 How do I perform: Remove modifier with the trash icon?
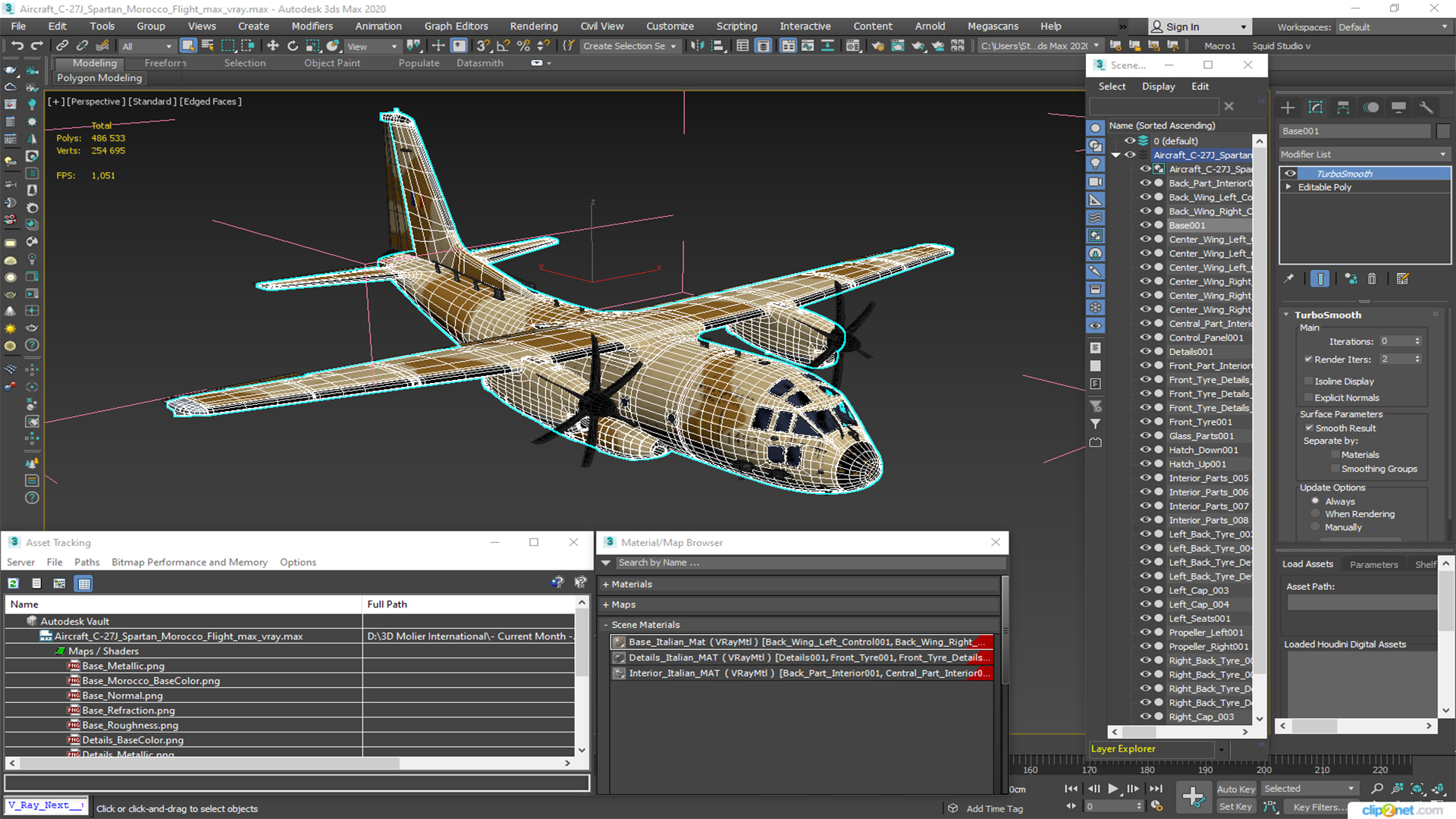1372,279
